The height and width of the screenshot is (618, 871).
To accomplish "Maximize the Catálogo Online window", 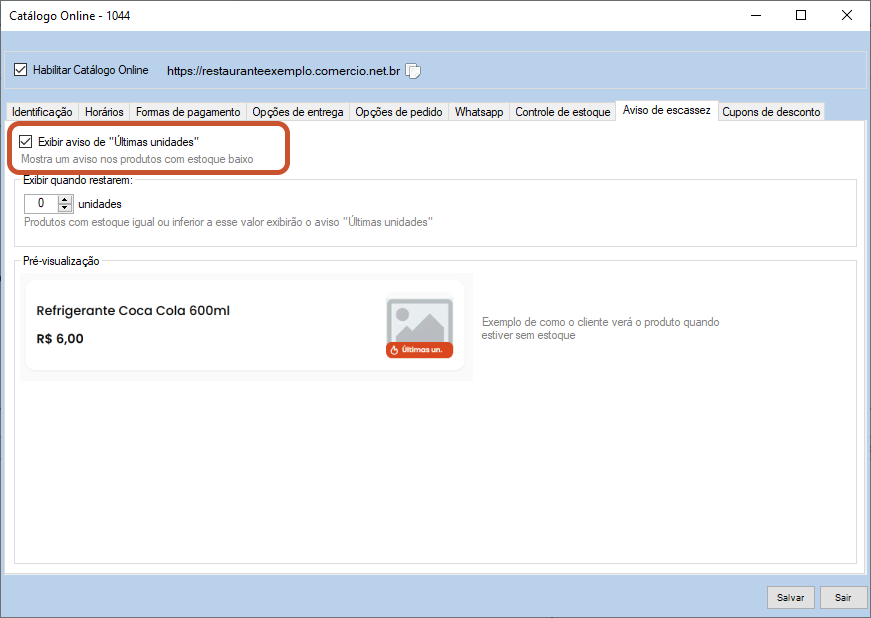I will (800, 16).
